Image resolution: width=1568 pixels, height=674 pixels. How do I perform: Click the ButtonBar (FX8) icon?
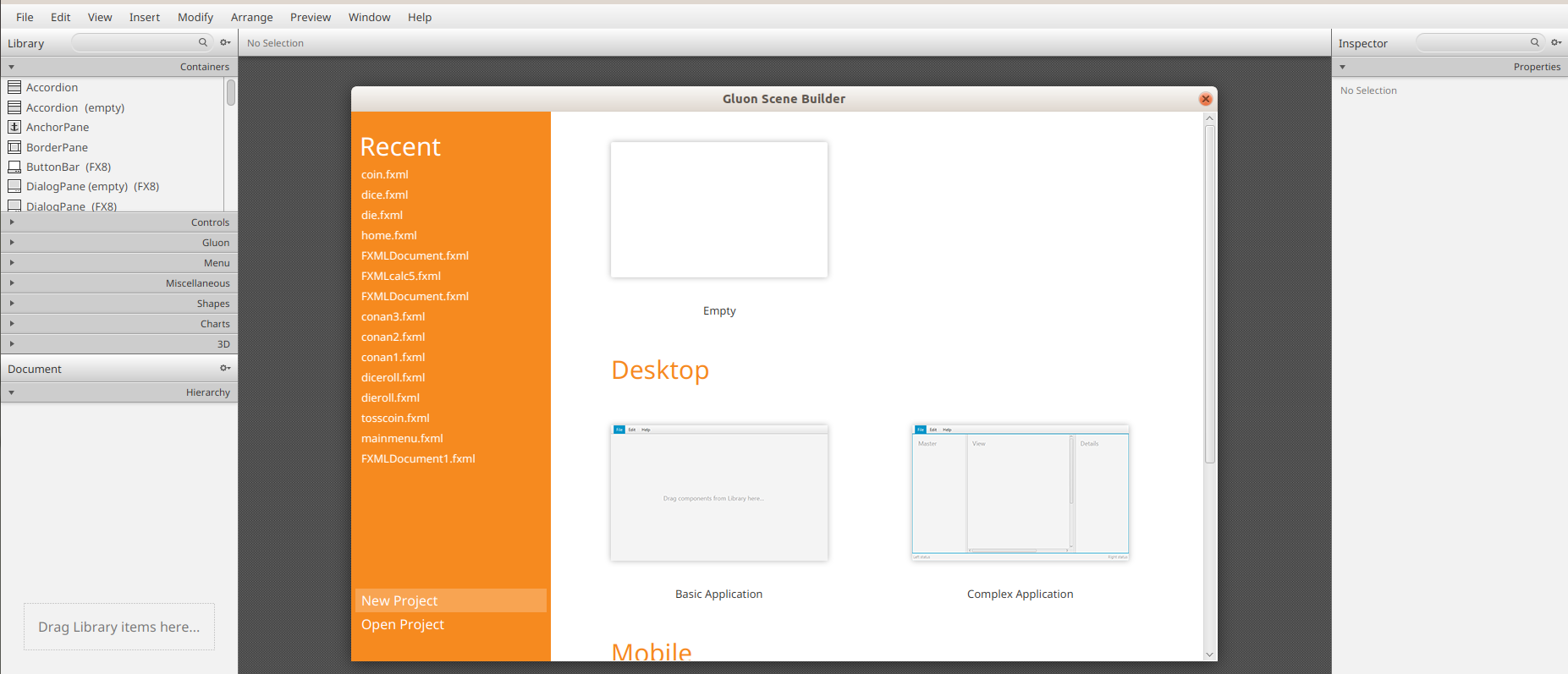point(14,167)
